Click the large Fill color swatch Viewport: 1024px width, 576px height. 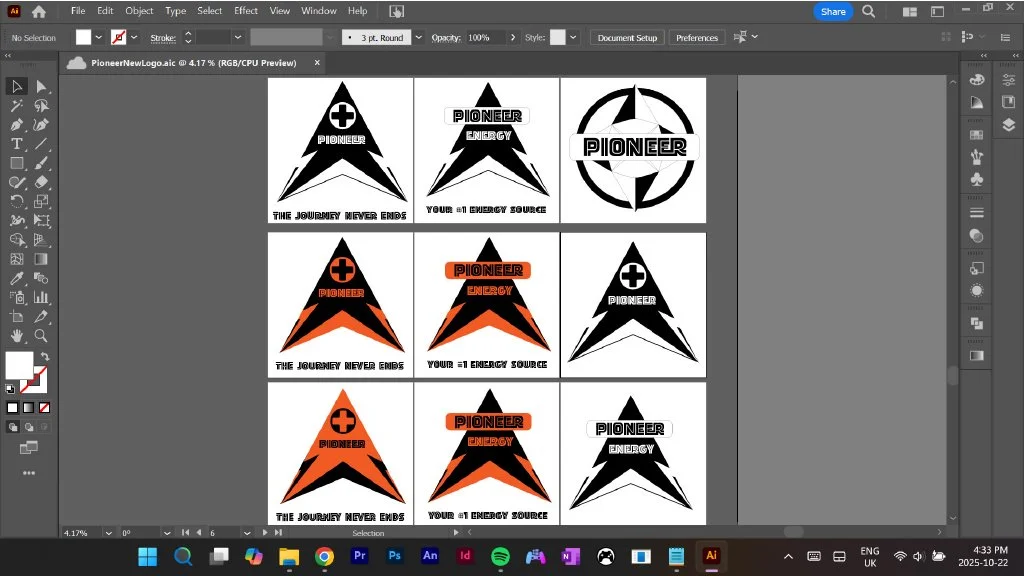(19, 365)
